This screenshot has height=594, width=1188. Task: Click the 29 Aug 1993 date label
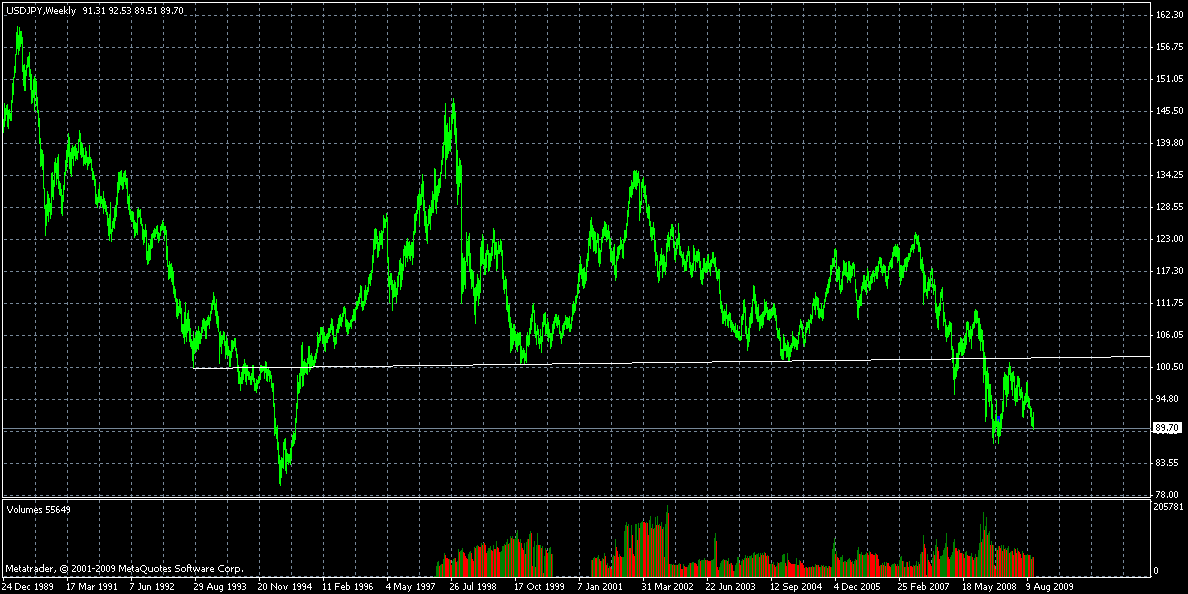(219, 586)
